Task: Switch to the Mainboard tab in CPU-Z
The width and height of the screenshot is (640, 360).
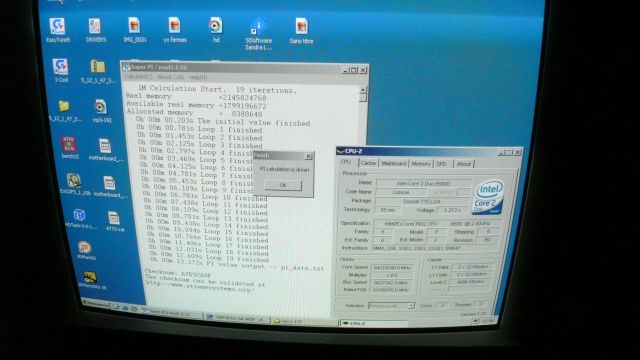Action: click(x=393, y=163)
